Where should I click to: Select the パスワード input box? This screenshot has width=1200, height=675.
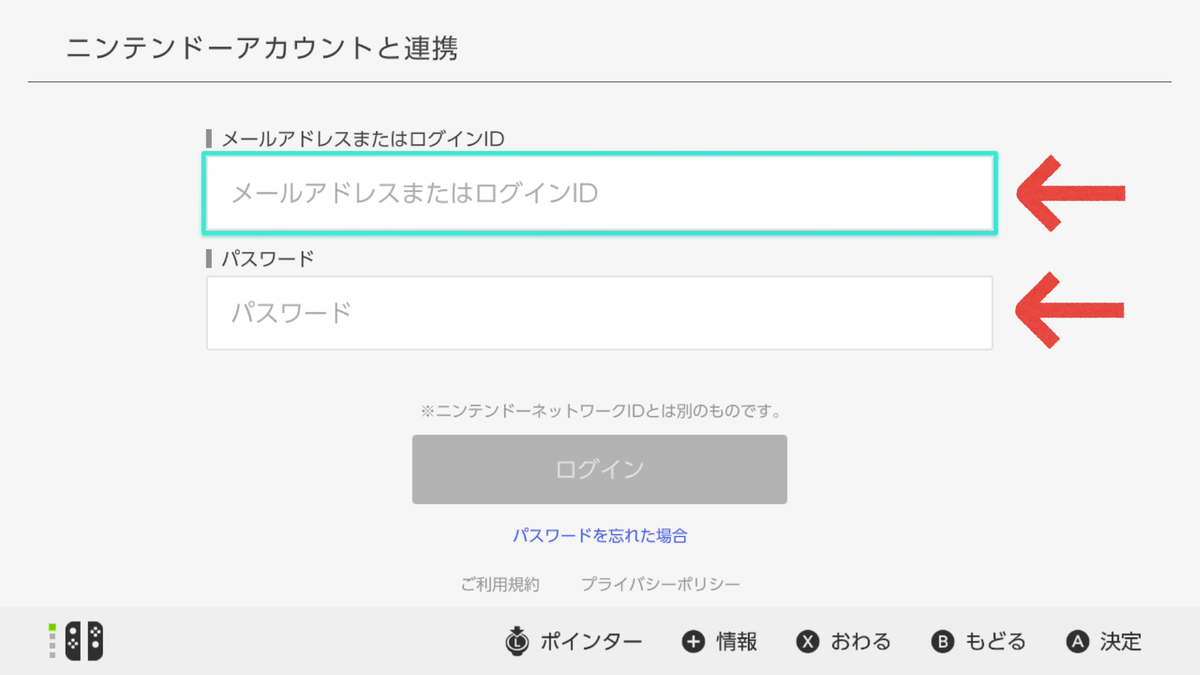pyautogui.click(x=600, y=313)
